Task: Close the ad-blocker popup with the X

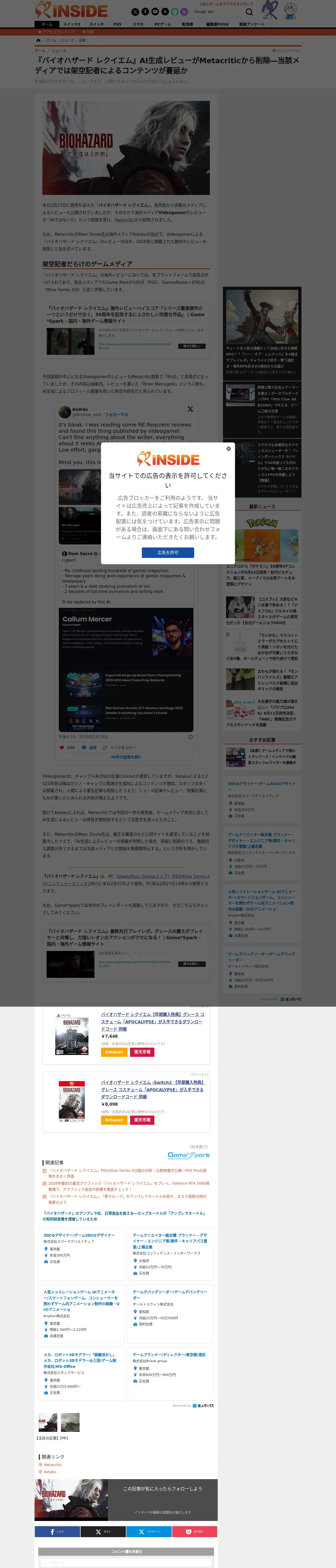Action: (x=229, y=449)
